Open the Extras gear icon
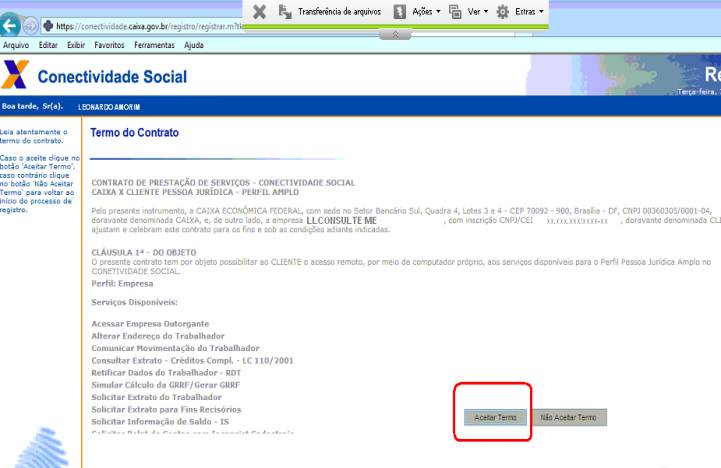721x468 pixels. point(503,11)
